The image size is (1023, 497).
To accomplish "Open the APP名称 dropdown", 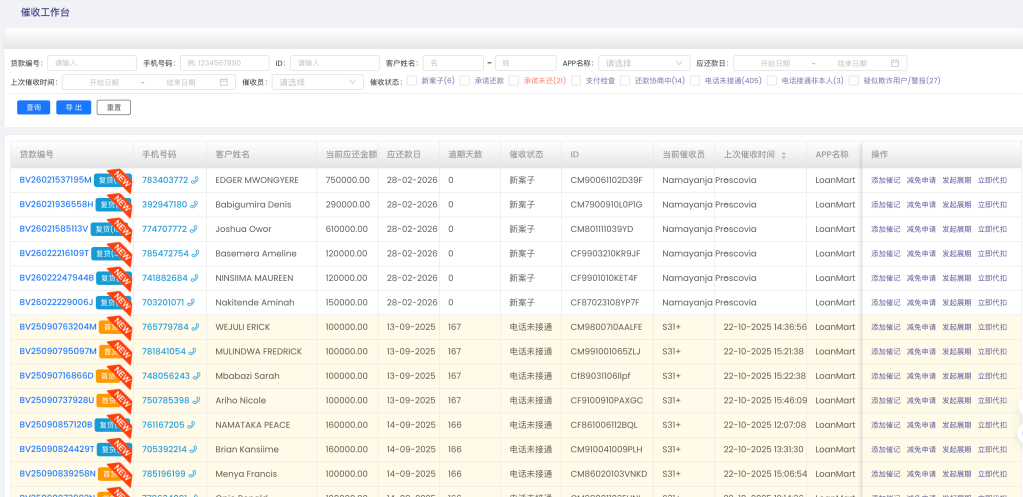I will pyautogui.click(x=645, y=63).
